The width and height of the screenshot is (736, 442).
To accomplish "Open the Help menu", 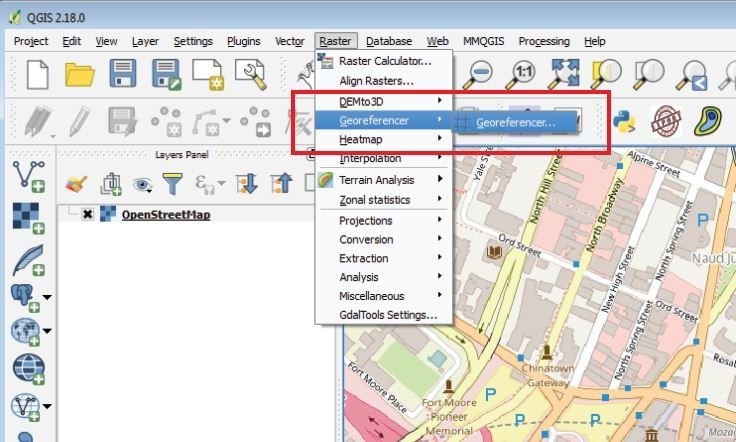I will pos(595,41).
